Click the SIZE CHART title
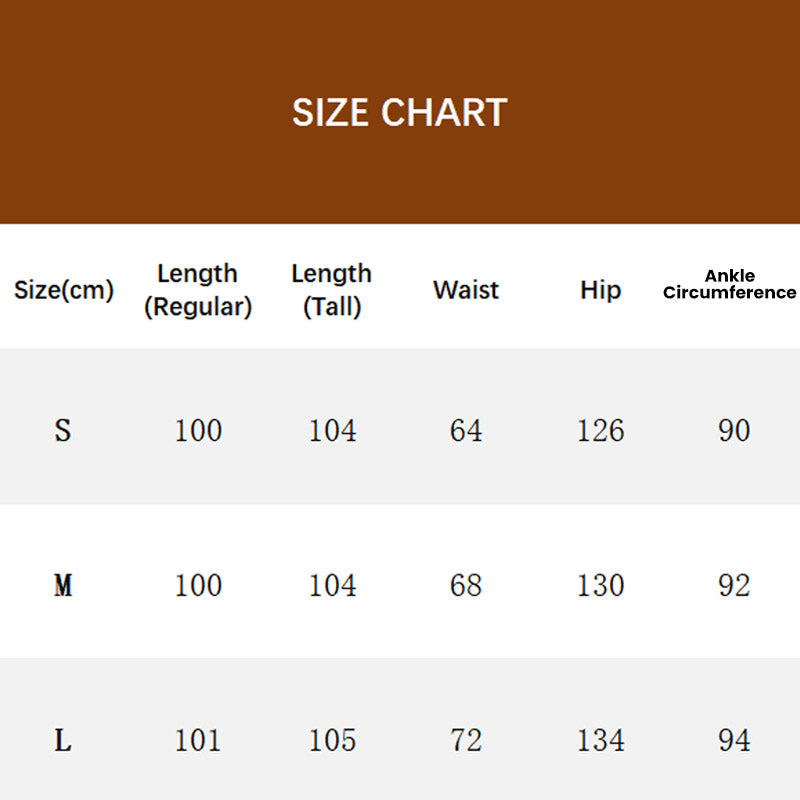 (x=400, y=112)
